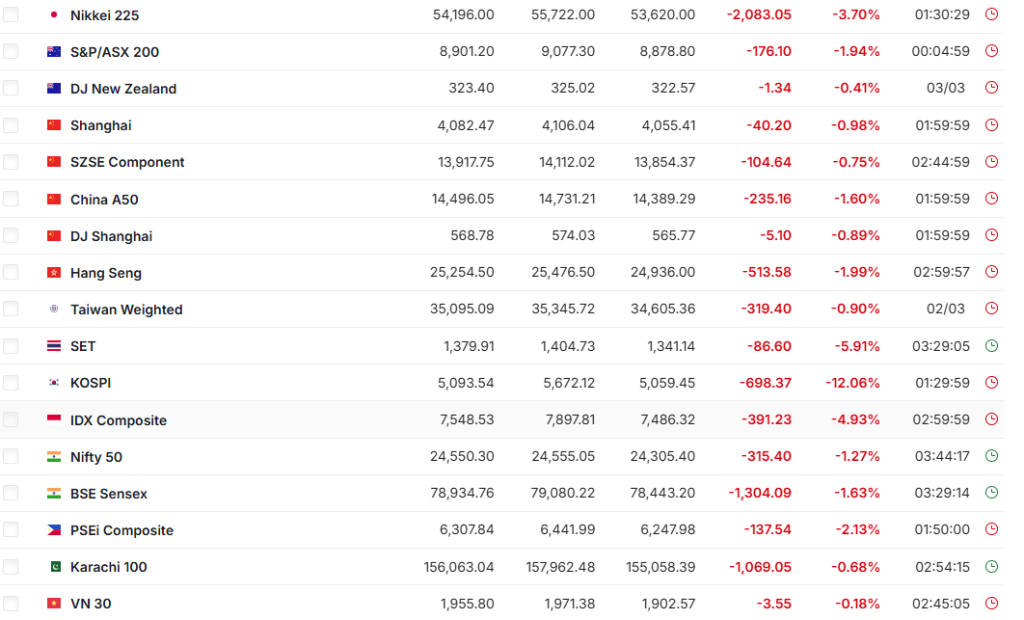
Task: Click the red clock icon in the KOSPI row
Action: [x=991, y=383]
